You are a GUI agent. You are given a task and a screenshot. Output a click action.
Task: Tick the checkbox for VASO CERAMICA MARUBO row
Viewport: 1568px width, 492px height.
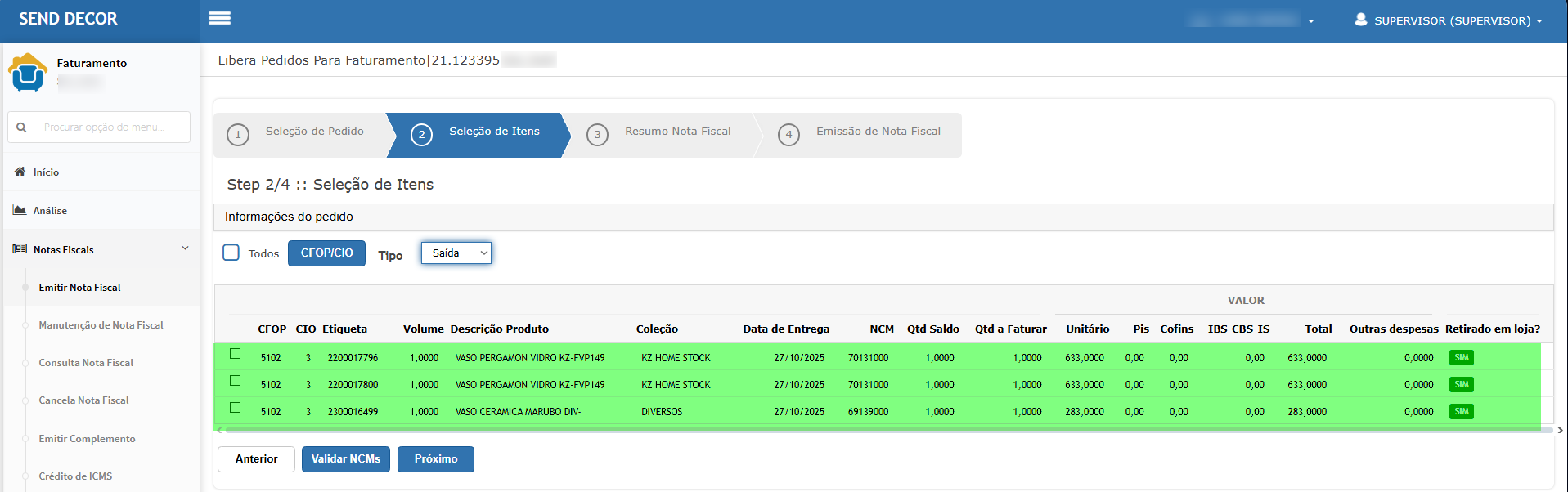pos(236,408)
